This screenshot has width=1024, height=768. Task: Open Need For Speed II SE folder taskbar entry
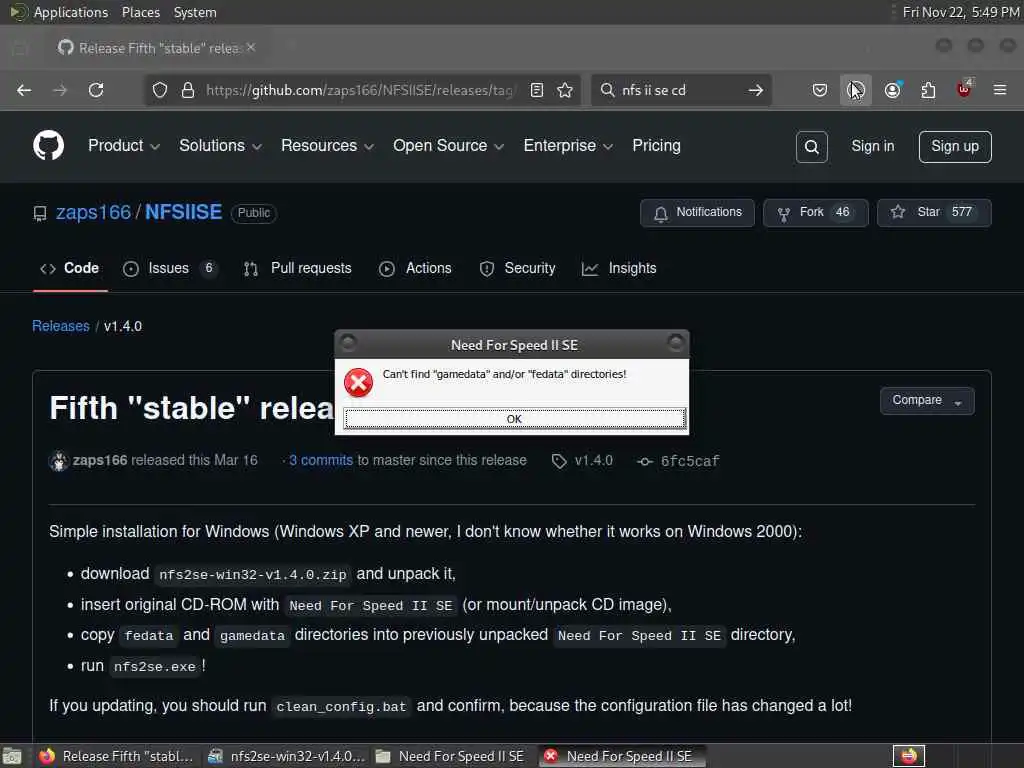point(451,756)
